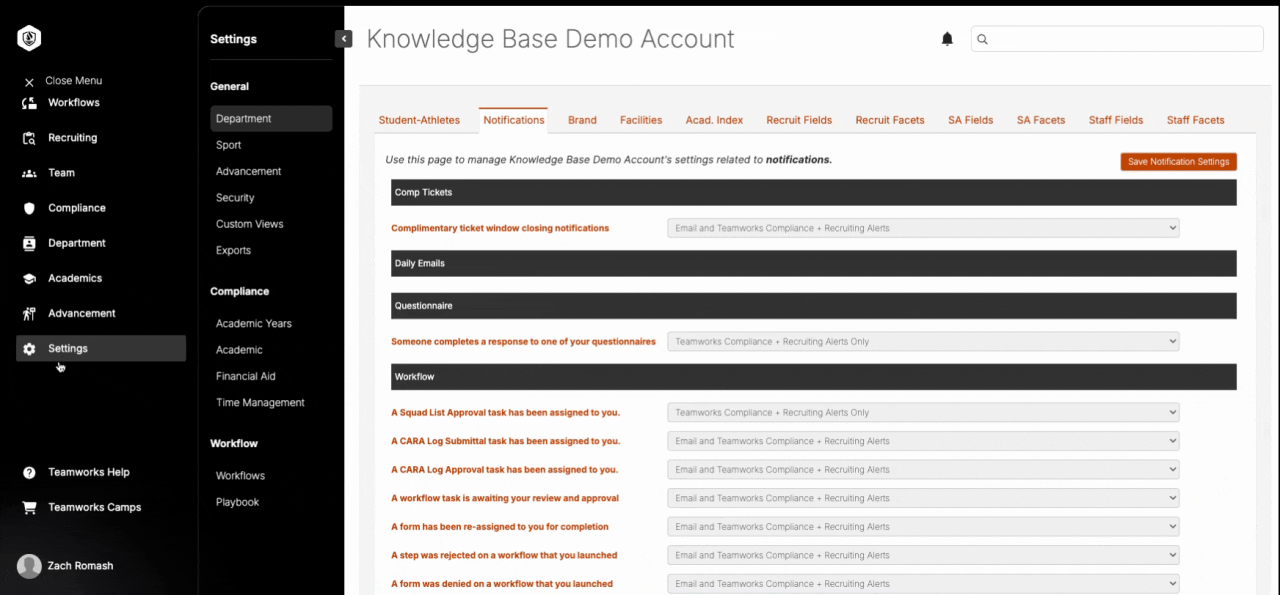Click the Recruiting sidebar icon
Image resolution: width=1280 pixels, height=595 pixels.
click(x=29, y=138)
